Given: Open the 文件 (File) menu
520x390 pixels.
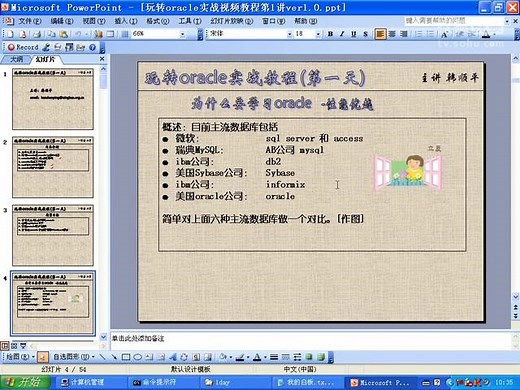Looking at the screenshot, I should coord(30,21).
